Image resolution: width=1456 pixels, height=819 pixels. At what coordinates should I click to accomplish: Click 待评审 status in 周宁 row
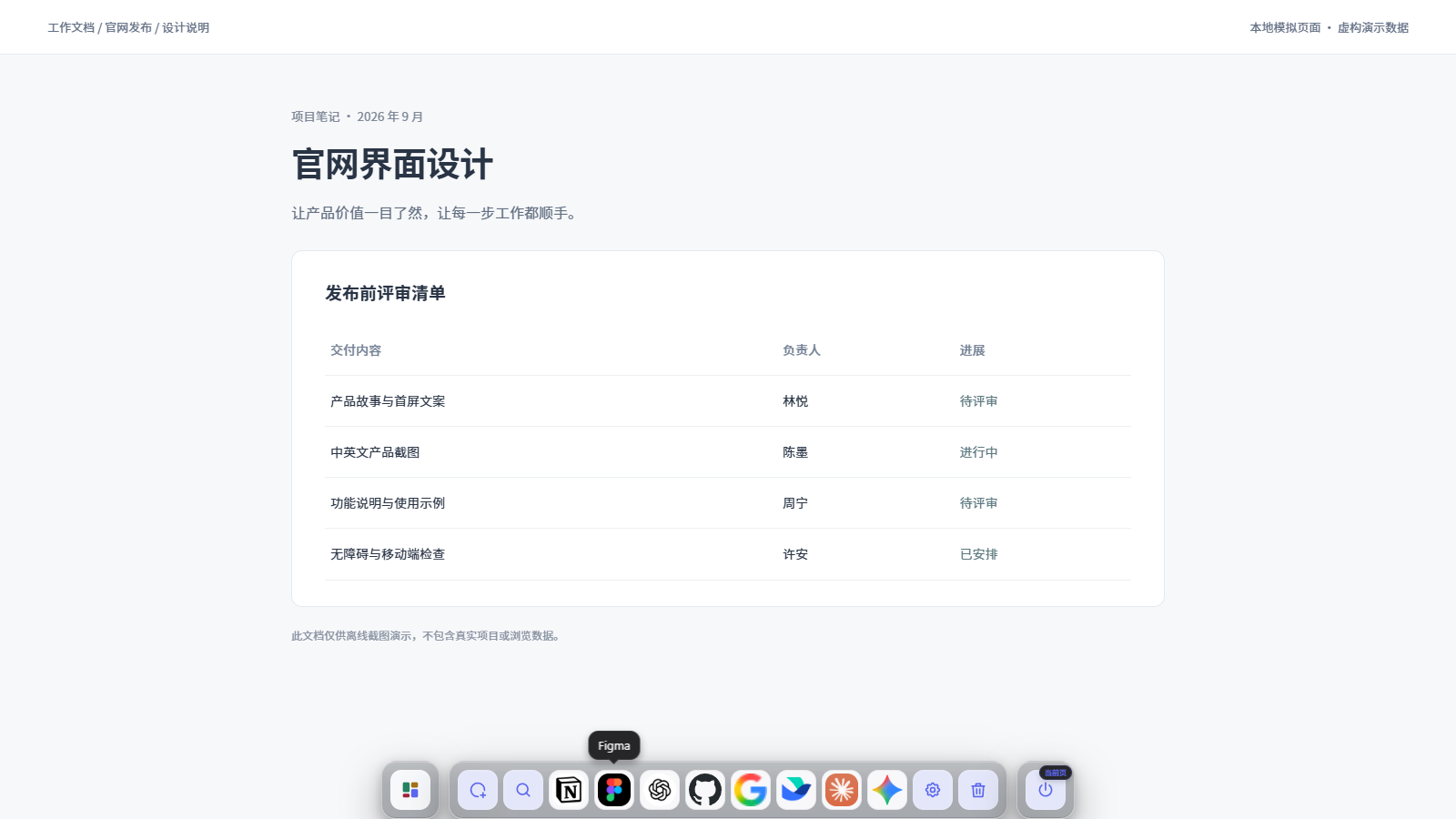point(978,503)
